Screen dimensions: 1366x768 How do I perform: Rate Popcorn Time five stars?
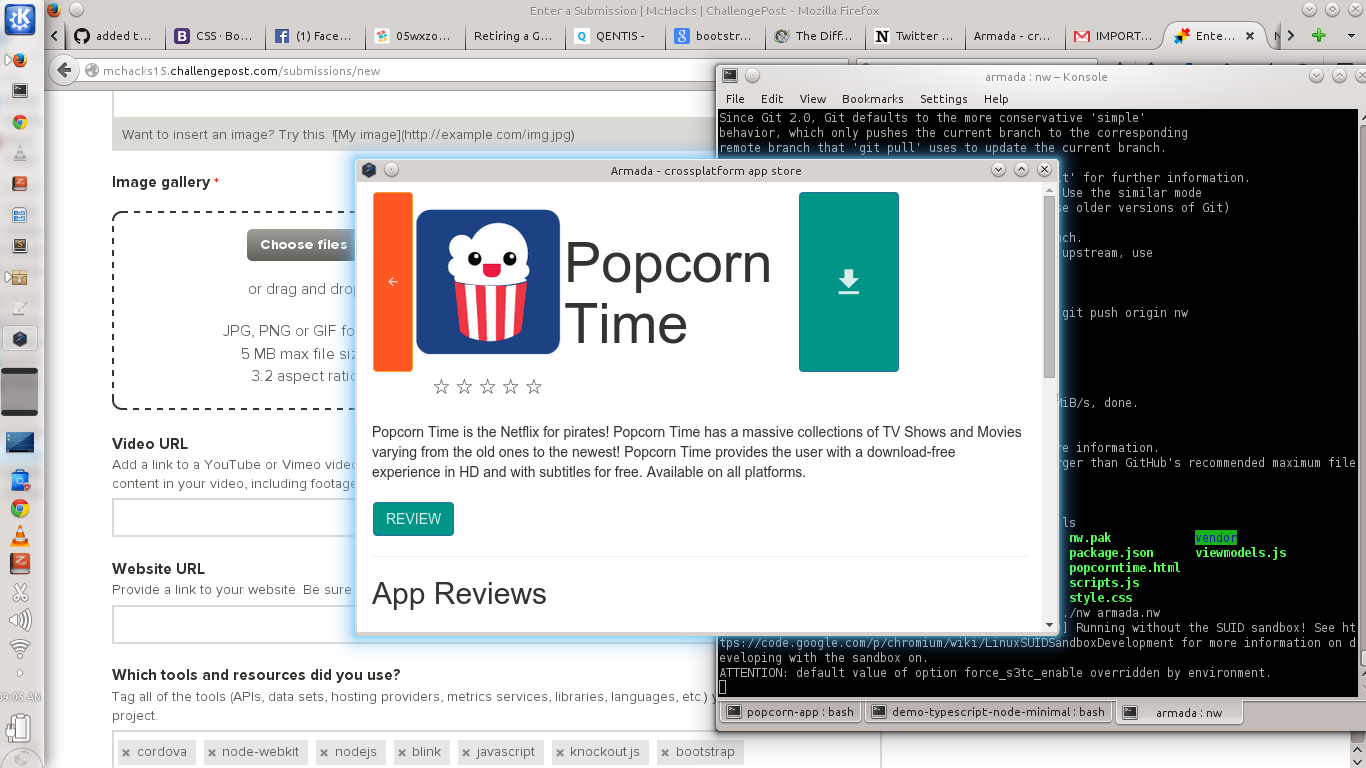(x=534, y=387)
